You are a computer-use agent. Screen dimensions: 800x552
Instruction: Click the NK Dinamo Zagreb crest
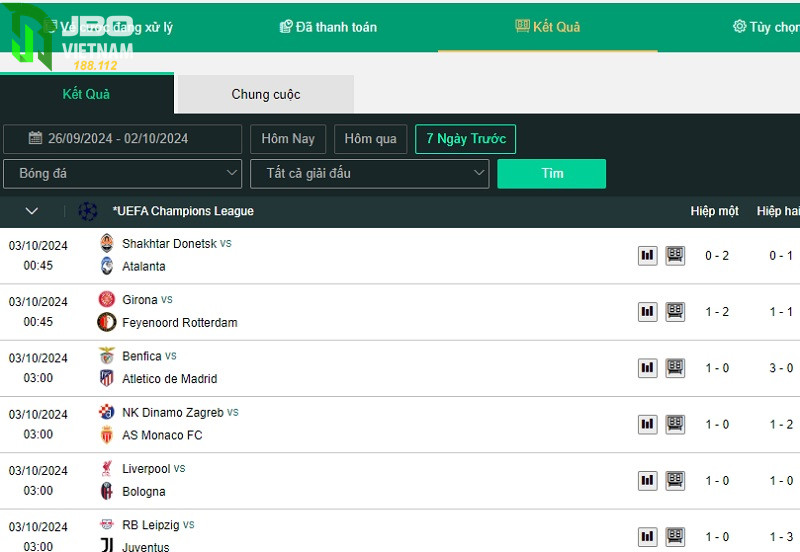107,412
